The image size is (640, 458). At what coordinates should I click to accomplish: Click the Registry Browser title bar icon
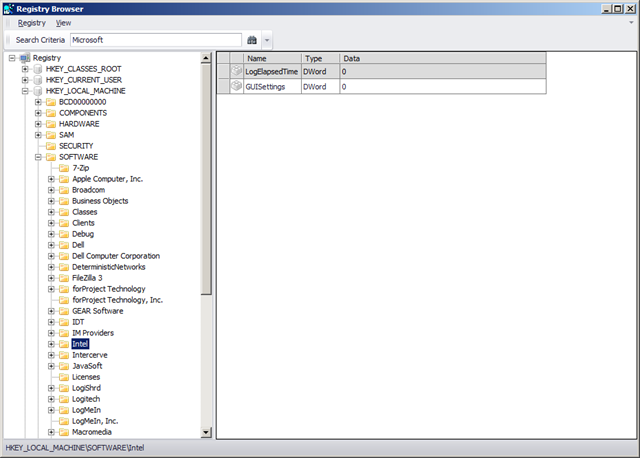click(x=9, y=9)
